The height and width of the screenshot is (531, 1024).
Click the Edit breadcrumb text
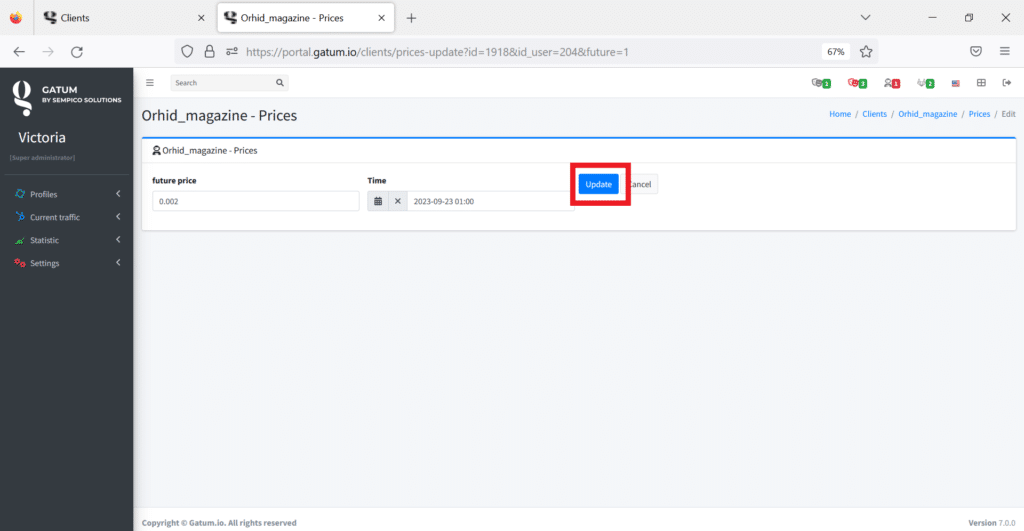(x=1008, y=114)
